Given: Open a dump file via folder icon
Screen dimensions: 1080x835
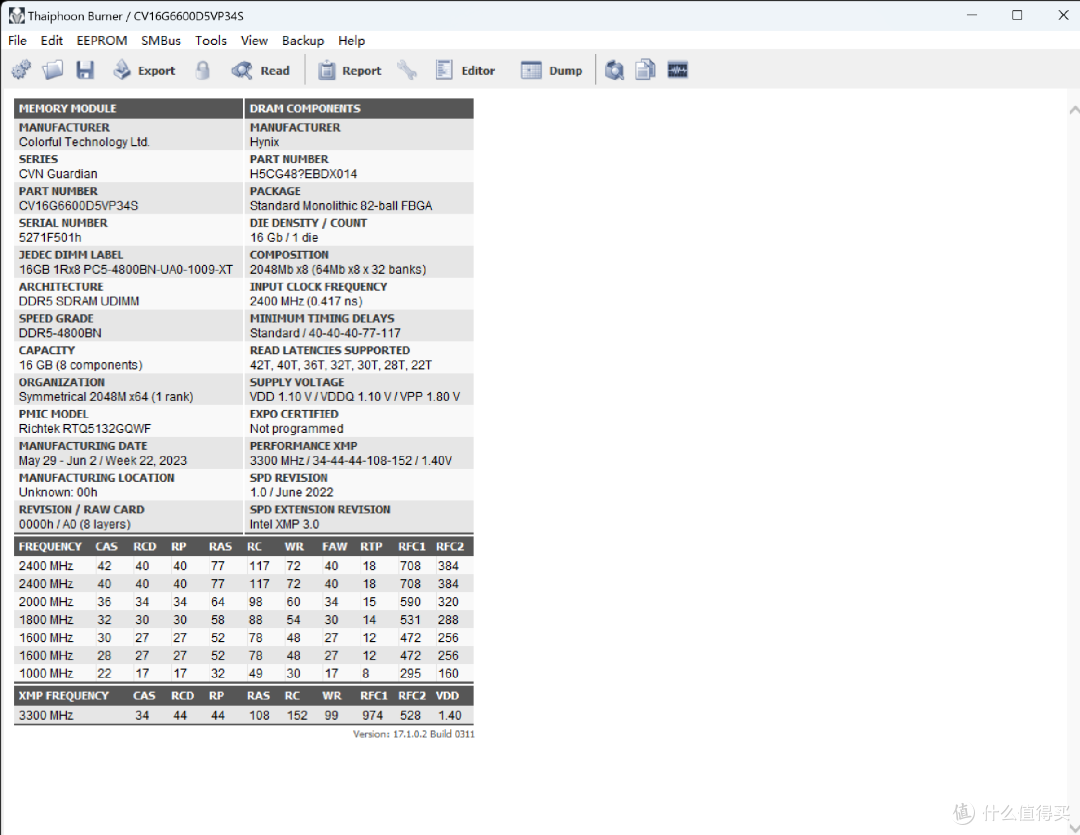Looking at the screenshot, I should point(53,70).
